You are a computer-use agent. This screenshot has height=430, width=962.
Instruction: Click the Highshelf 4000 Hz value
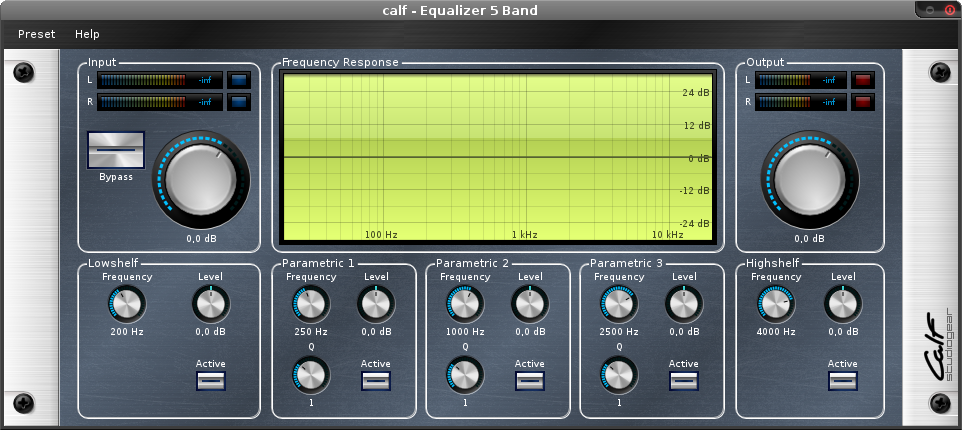[776, 332]
